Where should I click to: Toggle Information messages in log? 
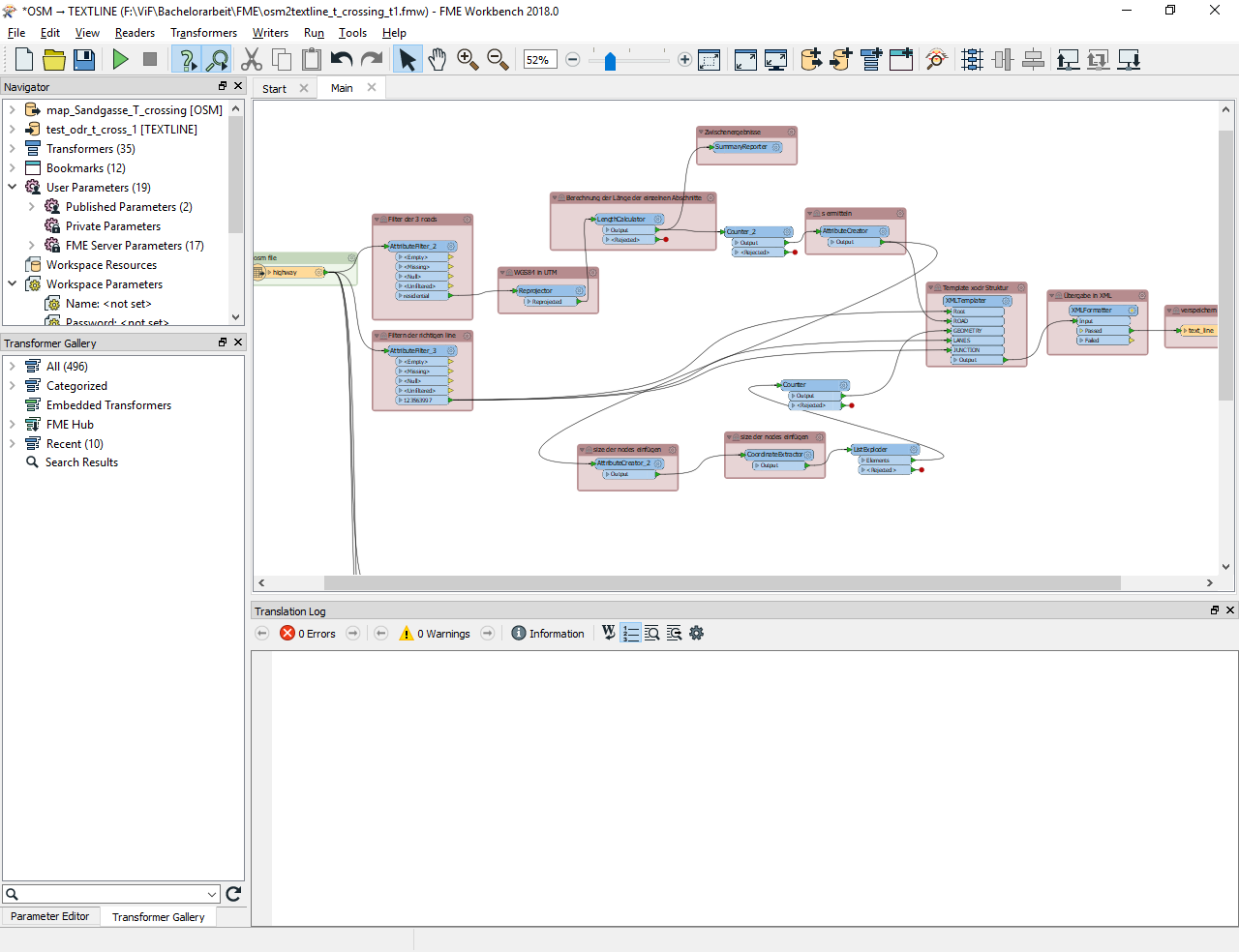tap(548, 634)
